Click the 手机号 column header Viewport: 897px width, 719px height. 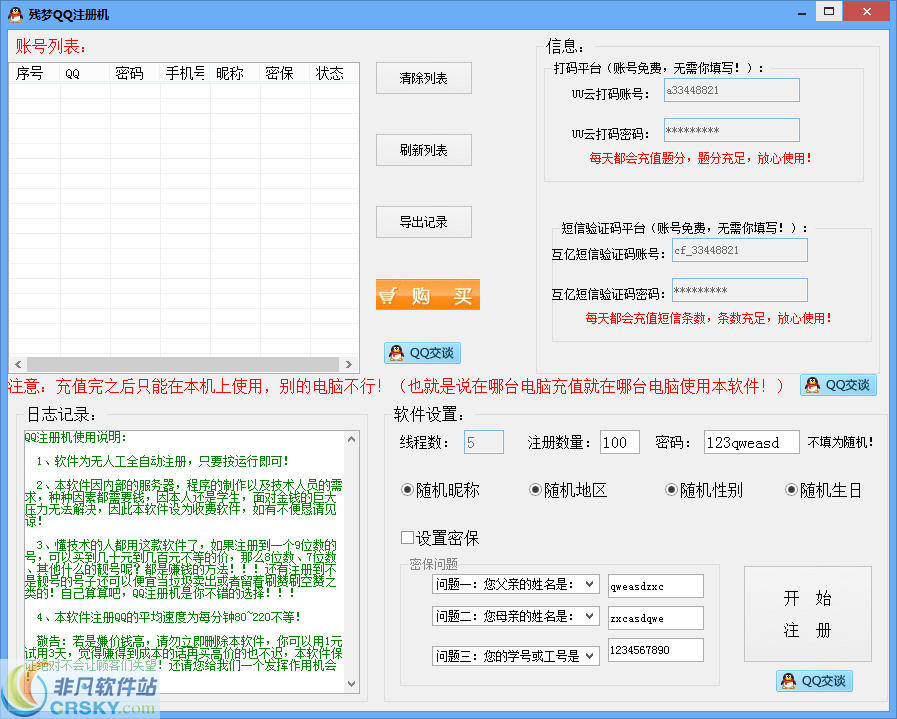coord(185,73)
